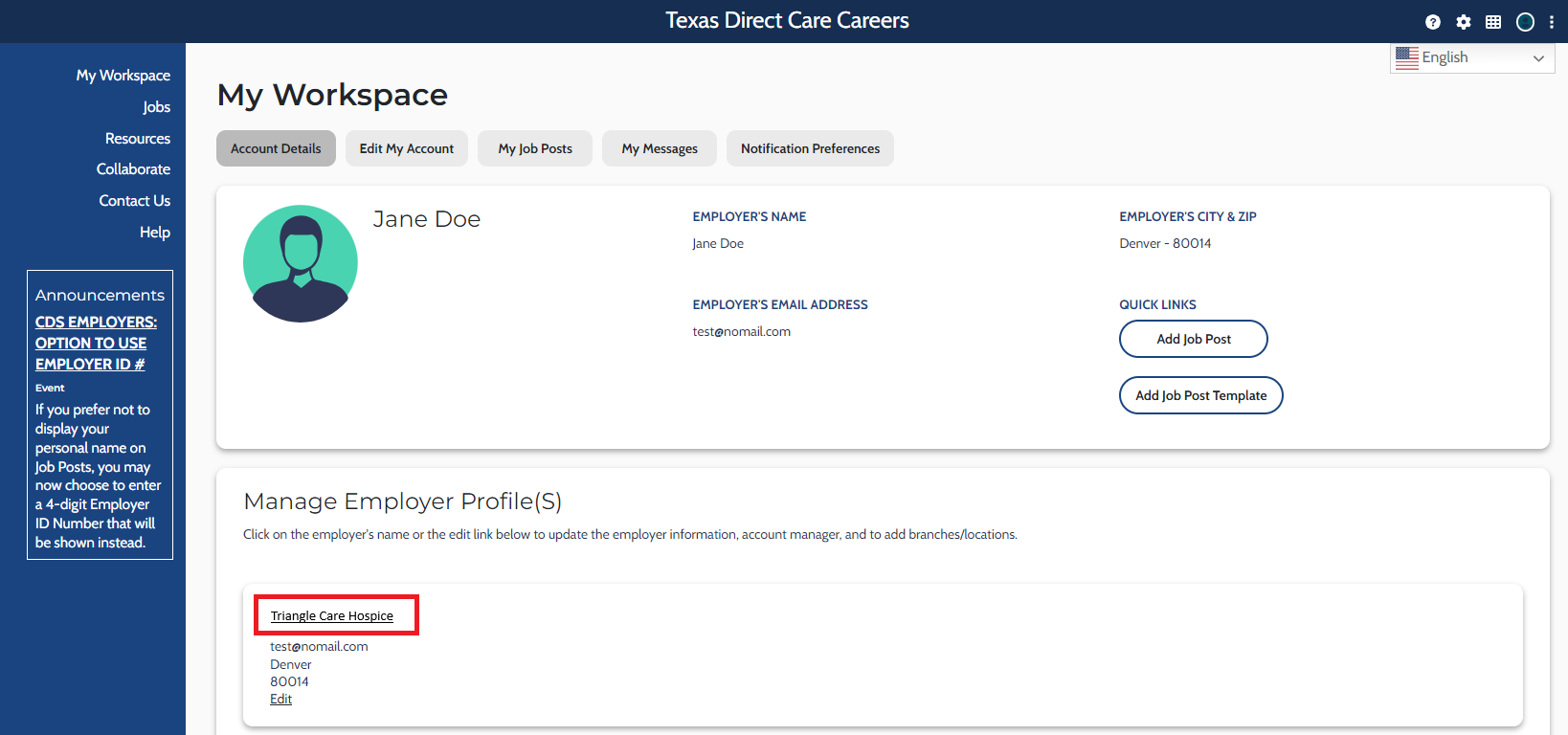Open the vertical three-dot more menu
Screen dimensions: 1568x735
coord(1552,22)
